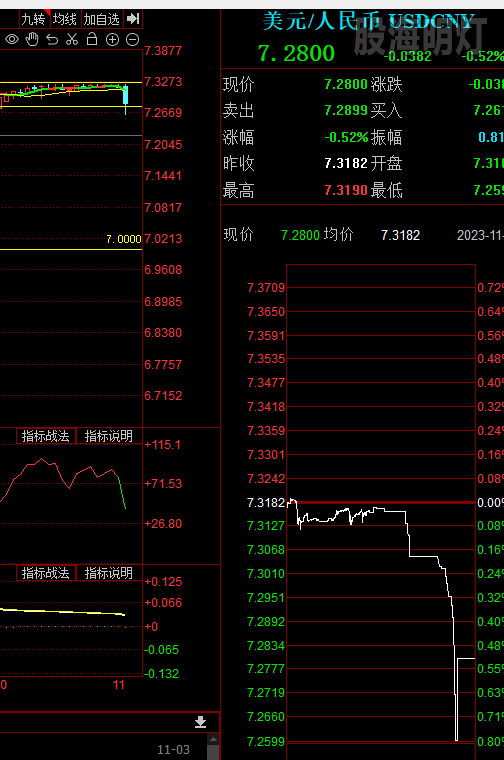Click the 均价 label in intraday header
The image size is (504, 760).
pyautogui.click(x=339, y=235)
